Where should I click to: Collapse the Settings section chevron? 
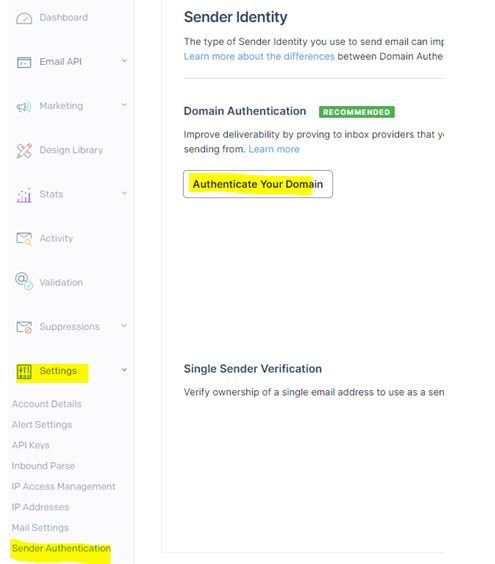(124, 370)
